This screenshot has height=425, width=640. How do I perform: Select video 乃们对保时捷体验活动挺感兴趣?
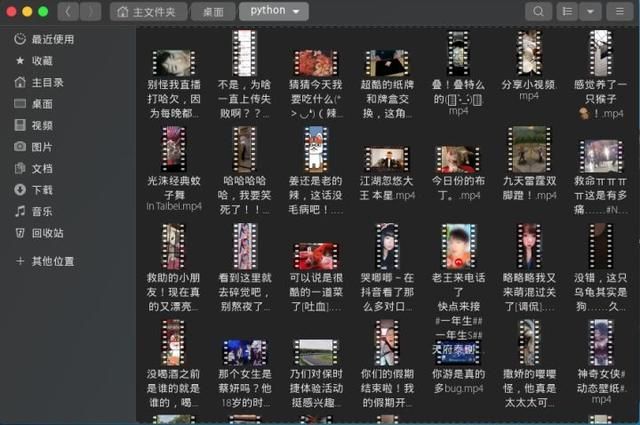(316, 374)
